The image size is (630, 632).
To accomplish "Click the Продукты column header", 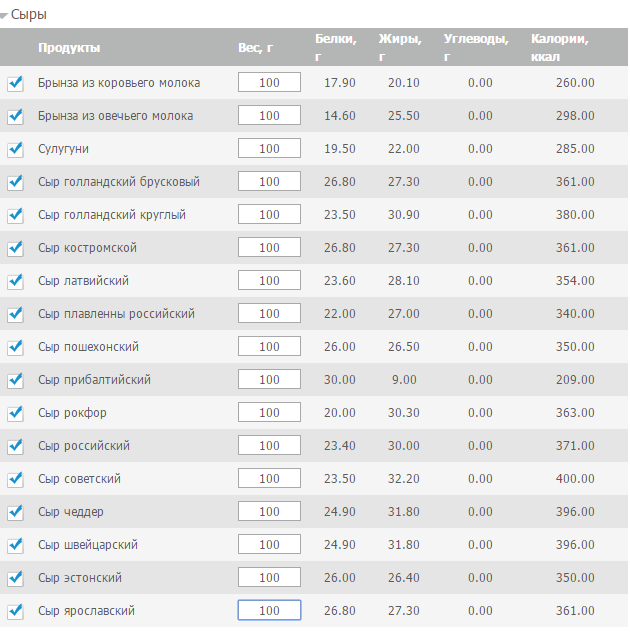I will click(69, 48).
